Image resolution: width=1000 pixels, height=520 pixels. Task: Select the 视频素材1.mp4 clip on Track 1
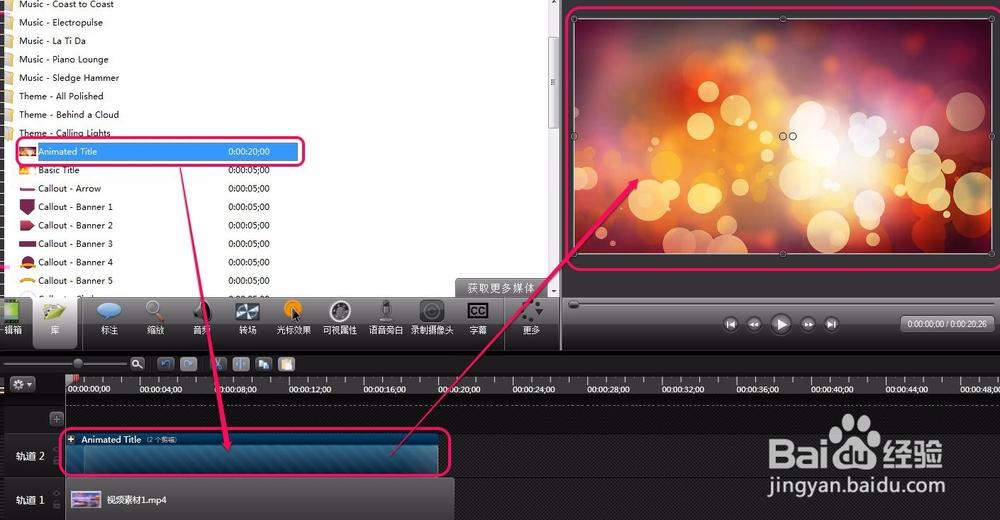click(260, 500)
